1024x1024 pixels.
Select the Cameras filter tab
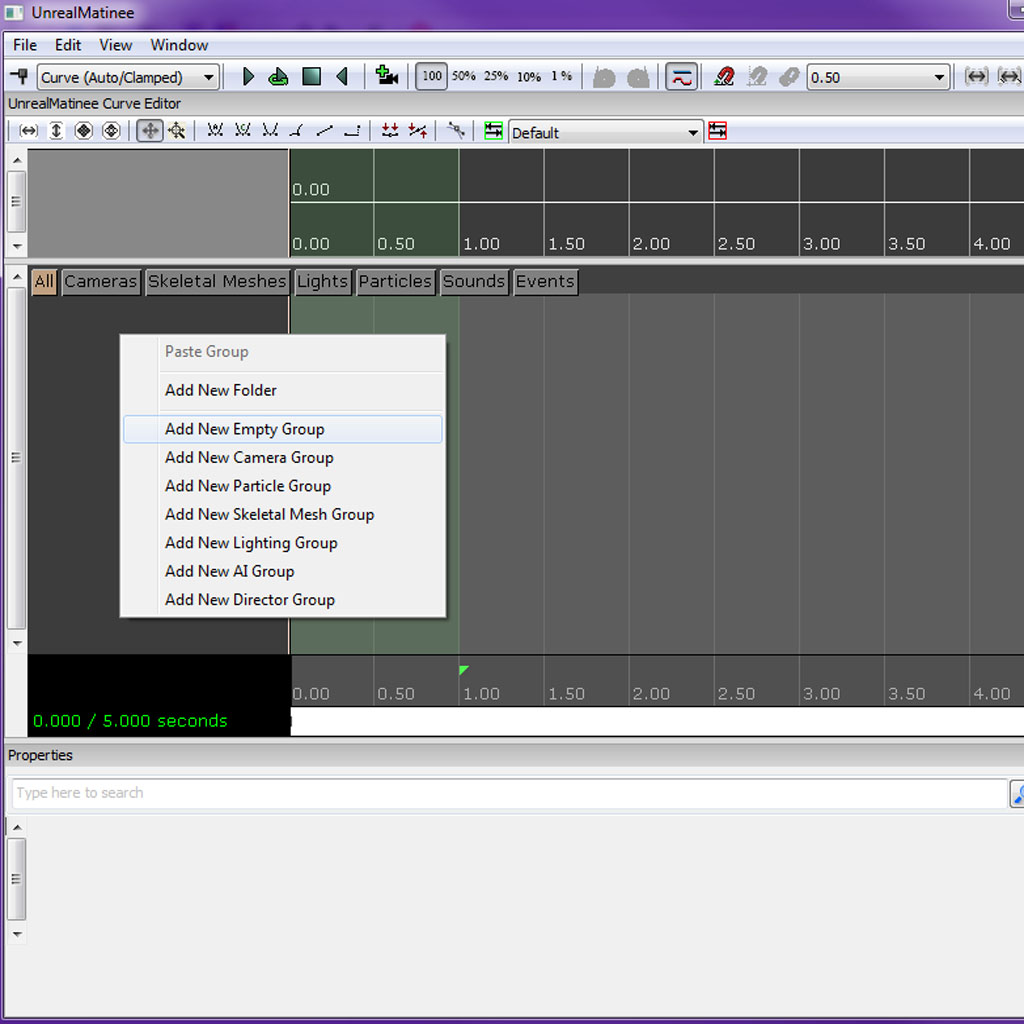pos(101,281)
